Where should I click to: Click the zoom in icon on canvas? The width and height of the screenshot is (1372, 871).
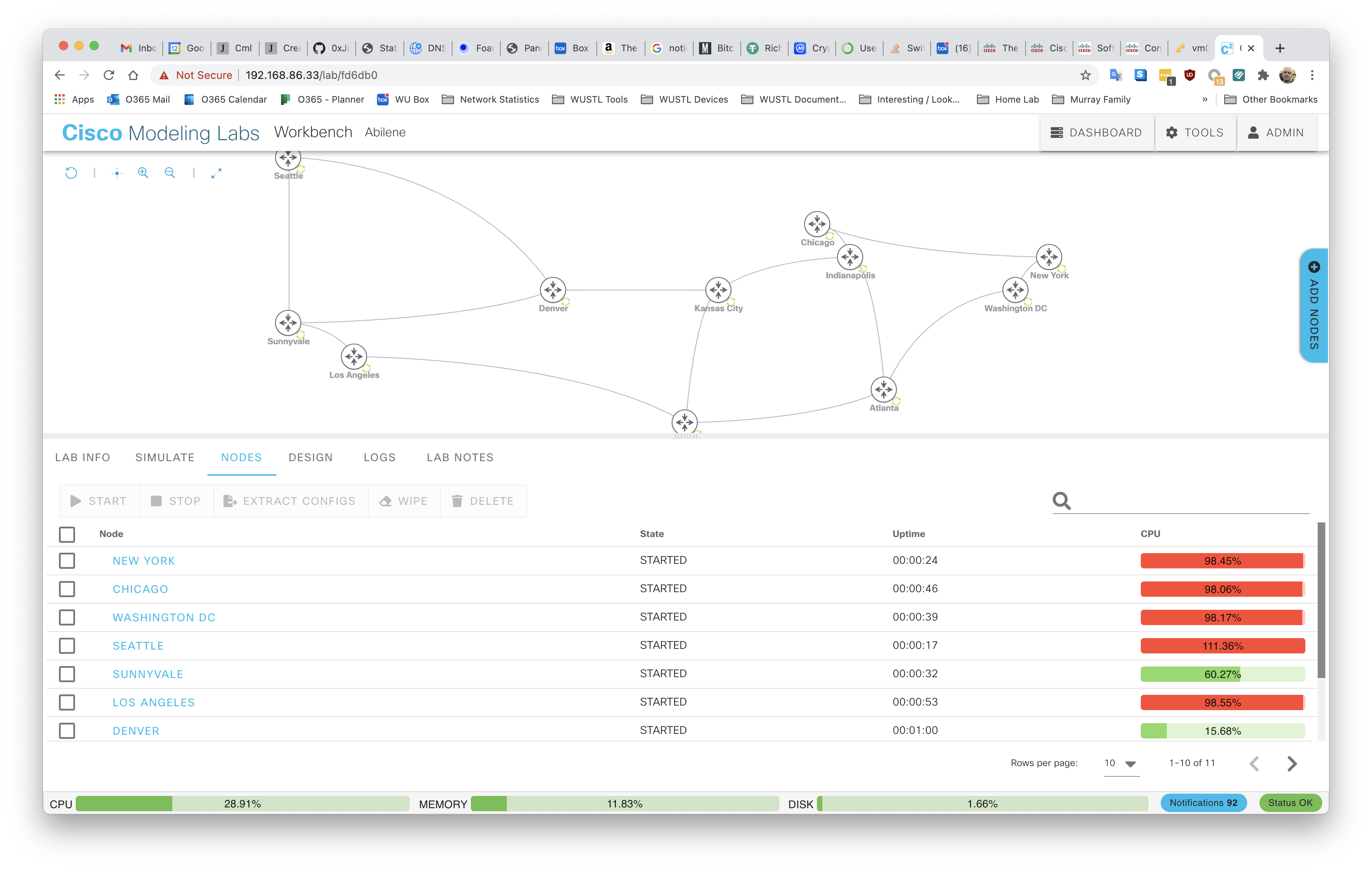point(143,173)
